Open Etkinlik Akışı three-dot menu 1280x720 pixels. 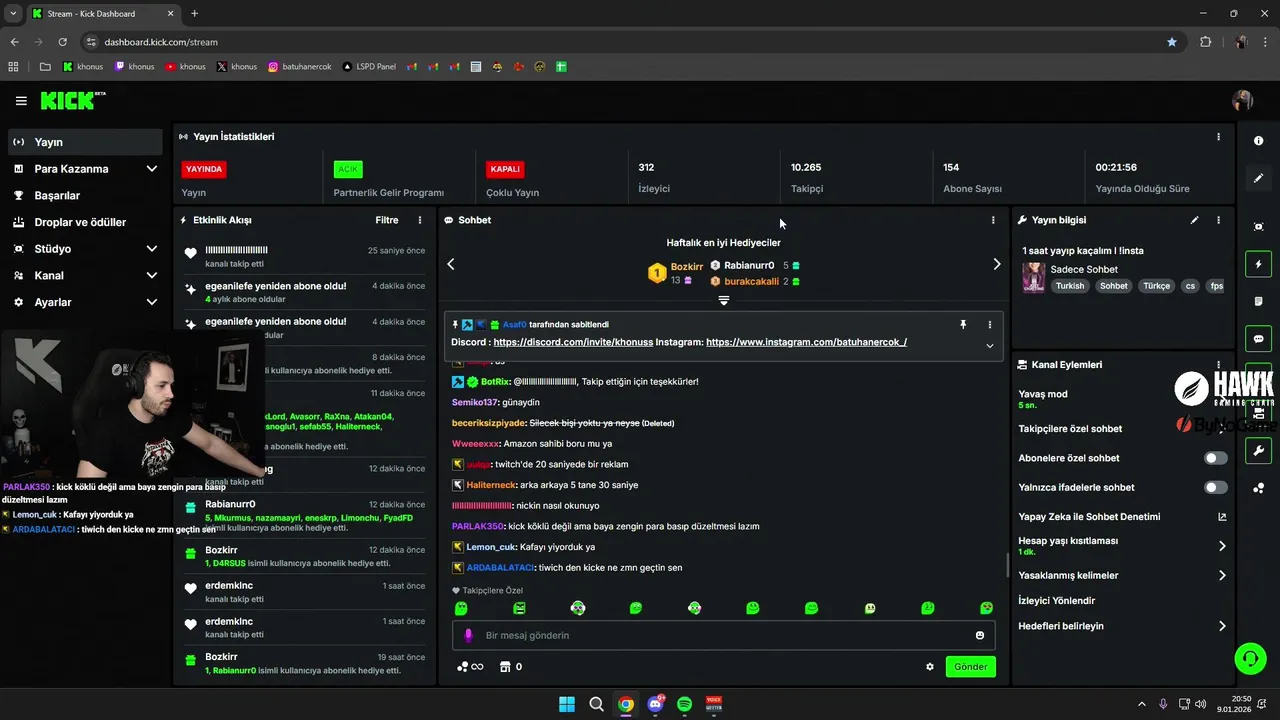[420, 220]
